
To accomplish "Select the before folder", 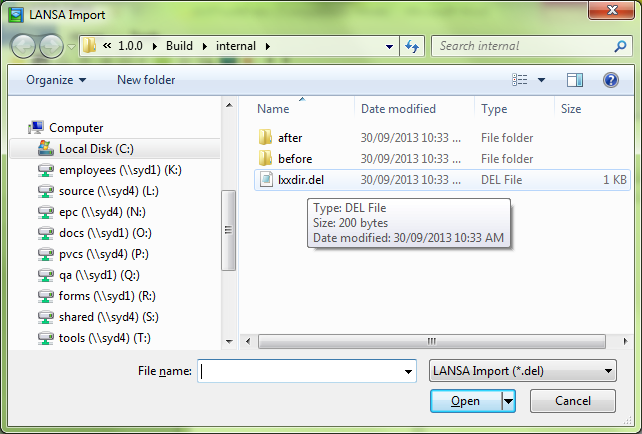I will point(295,159).
